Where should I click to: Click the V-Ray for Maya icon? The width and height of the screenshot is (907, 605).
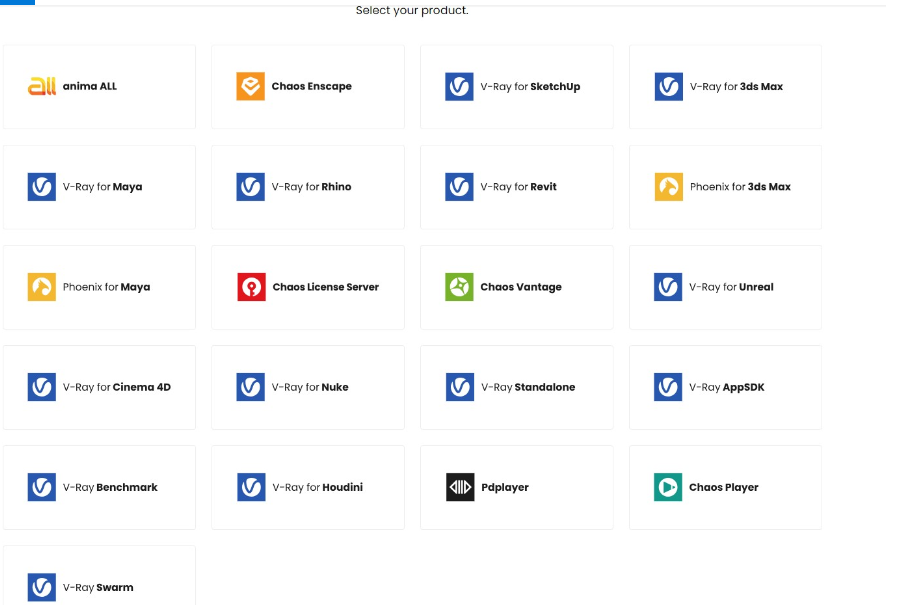(x=42, y=187)
